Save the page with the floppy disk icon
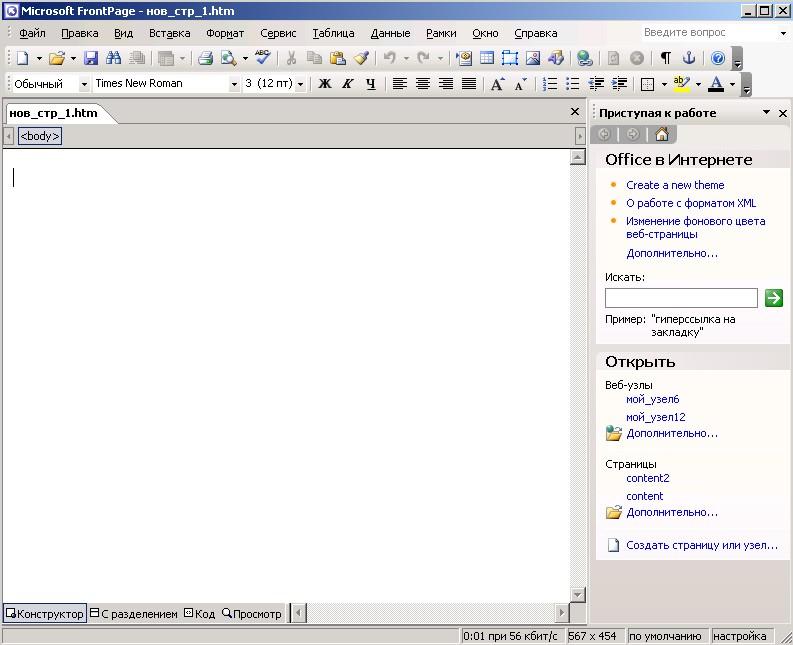 [91, 58]
